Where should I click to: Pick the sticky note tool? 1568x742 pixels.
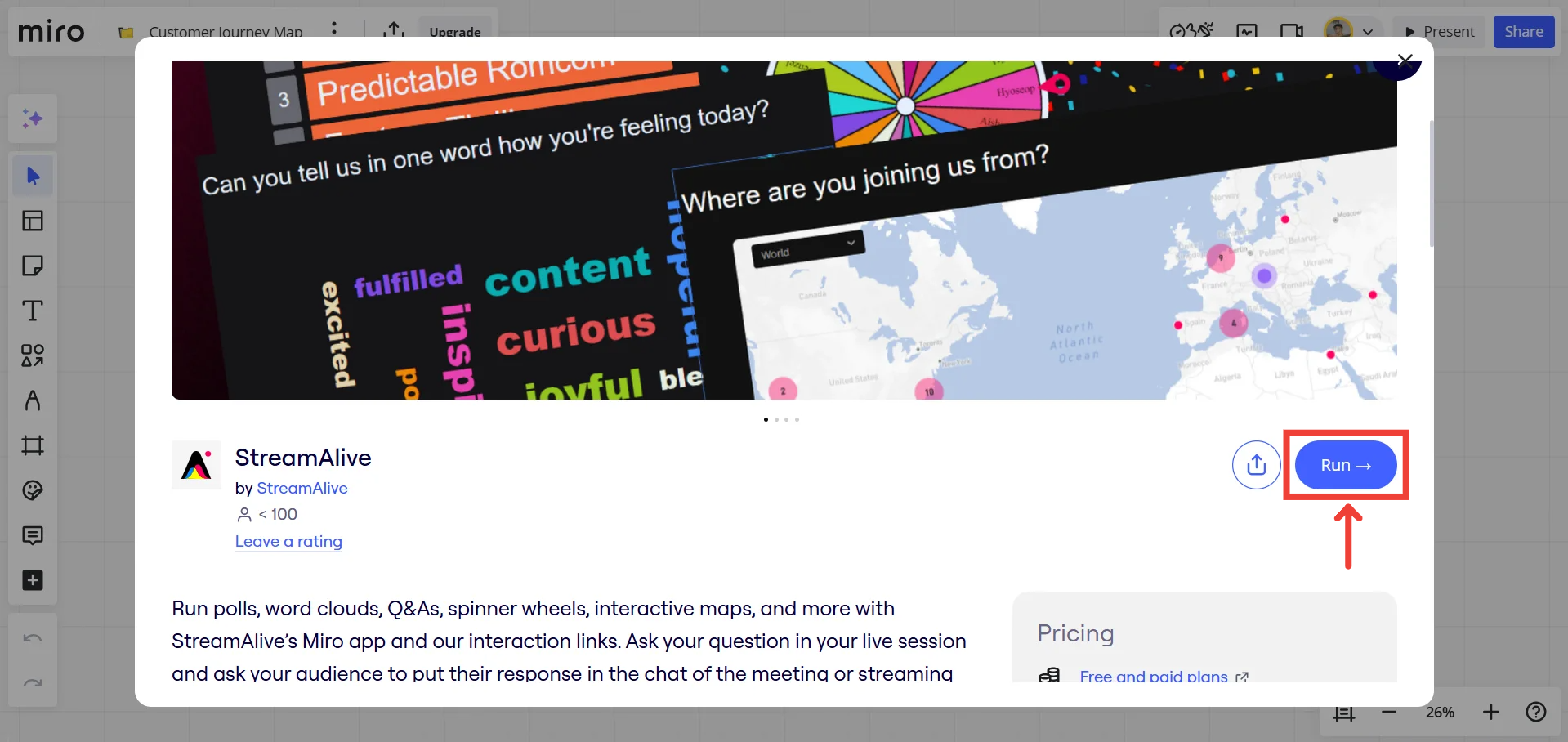tap(33, 266)
